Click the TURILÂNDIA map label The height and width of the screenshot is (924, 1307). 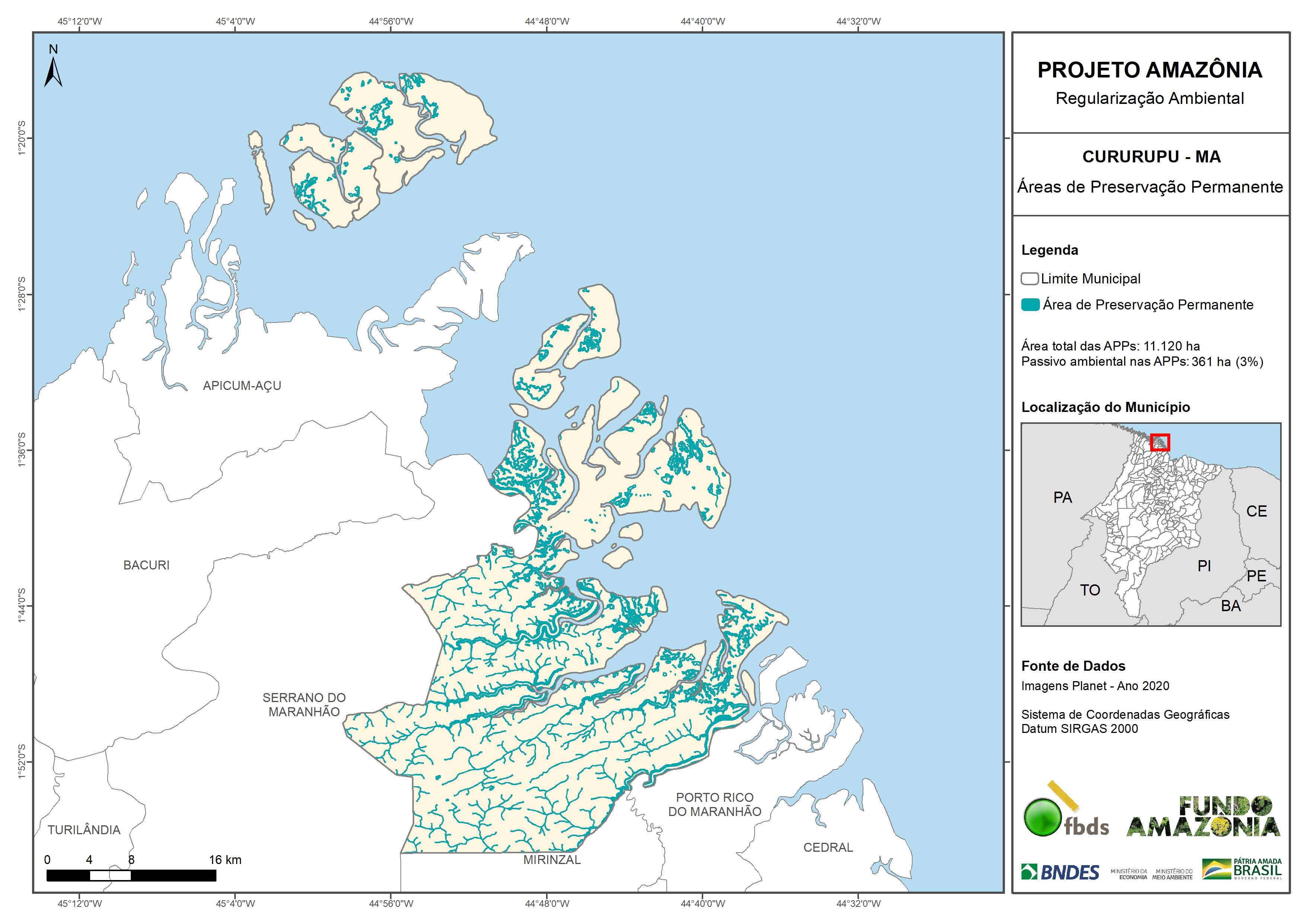[84, 829]
